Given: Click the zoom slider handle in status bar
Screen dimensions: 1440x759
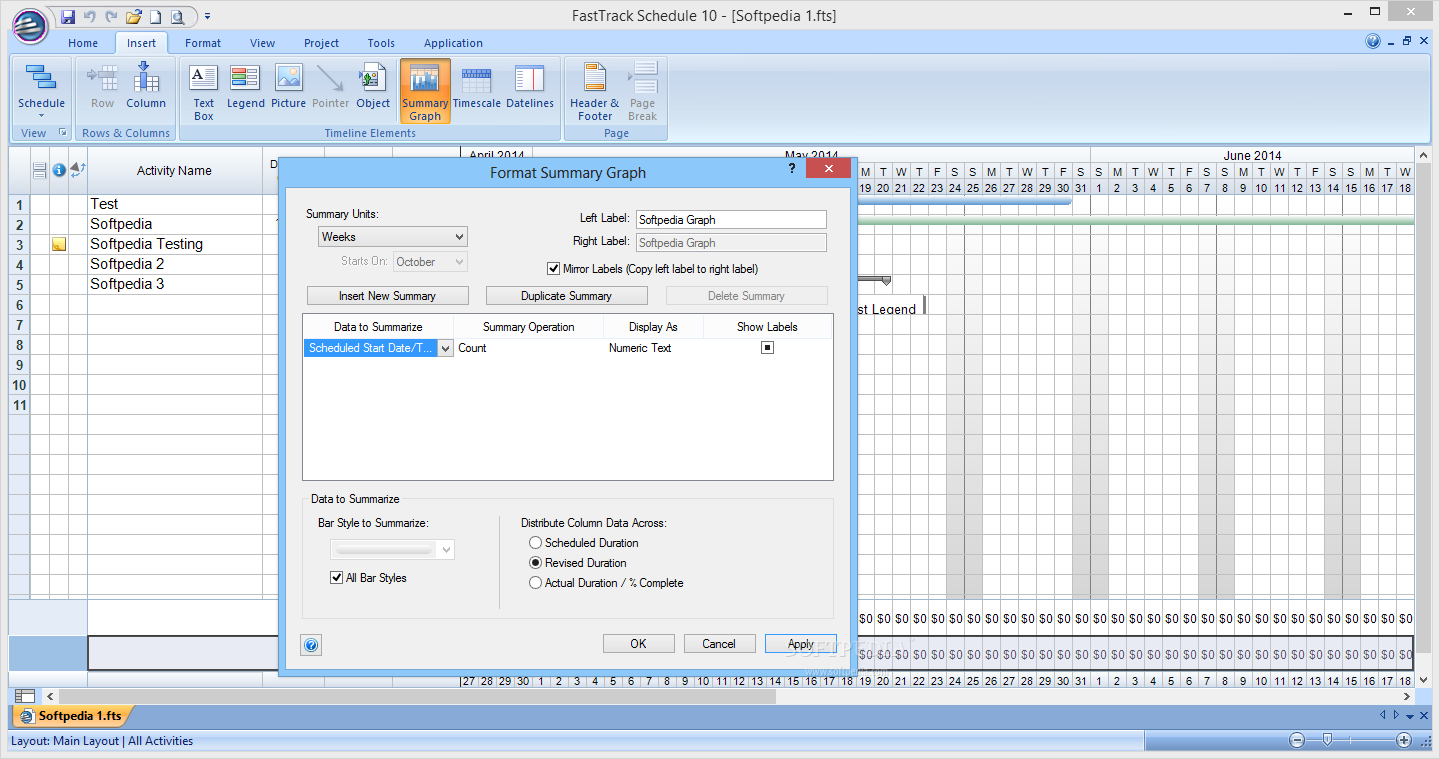Looking at the screenshot, I should coord(1327,740).
